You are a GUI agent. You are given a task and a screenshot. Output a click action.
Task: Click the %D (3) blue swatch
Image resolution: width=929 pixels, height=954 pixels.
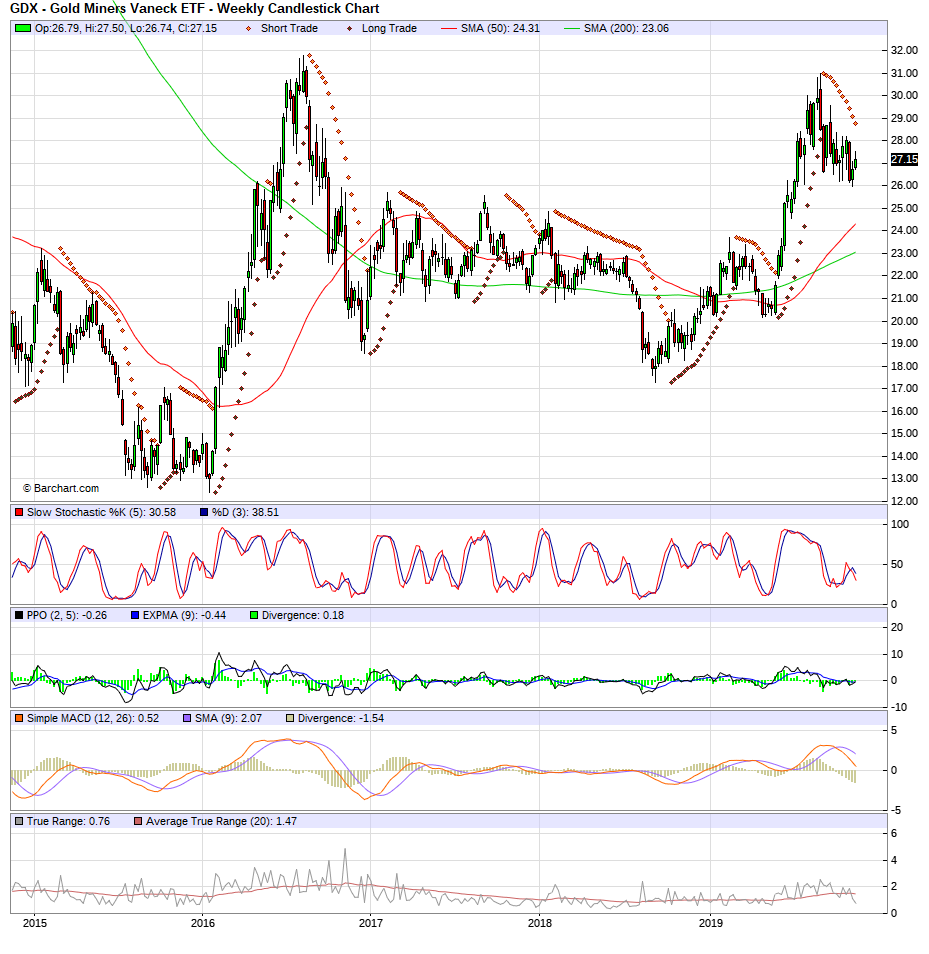pyautogui.click(x=204, y=512)
